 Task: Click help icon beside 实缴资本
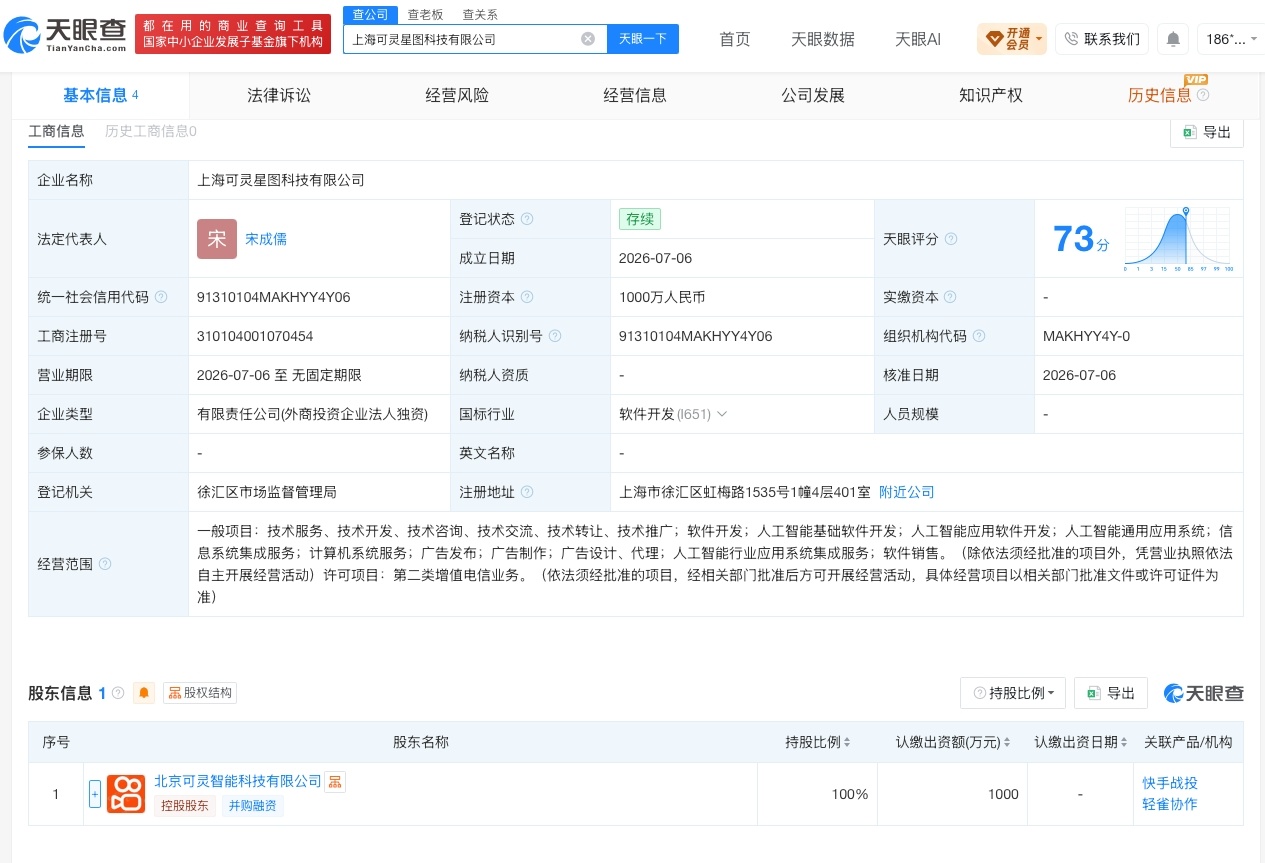click(x=951, y=297)
